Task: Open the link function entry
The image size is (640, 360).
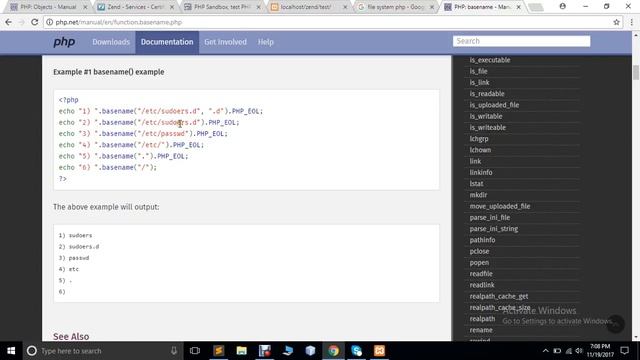Action: tap(475, 161)
